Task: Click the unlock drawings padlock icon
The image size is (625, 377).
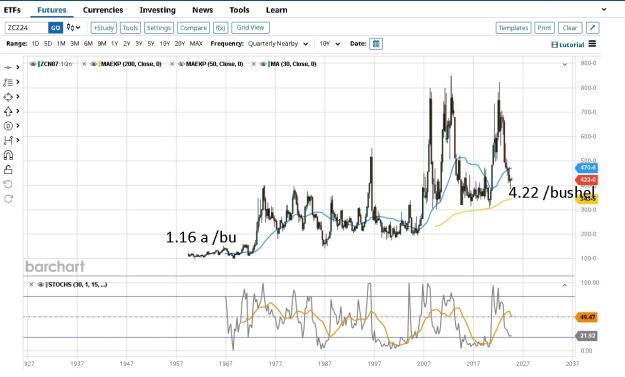Action: [8, 169]
